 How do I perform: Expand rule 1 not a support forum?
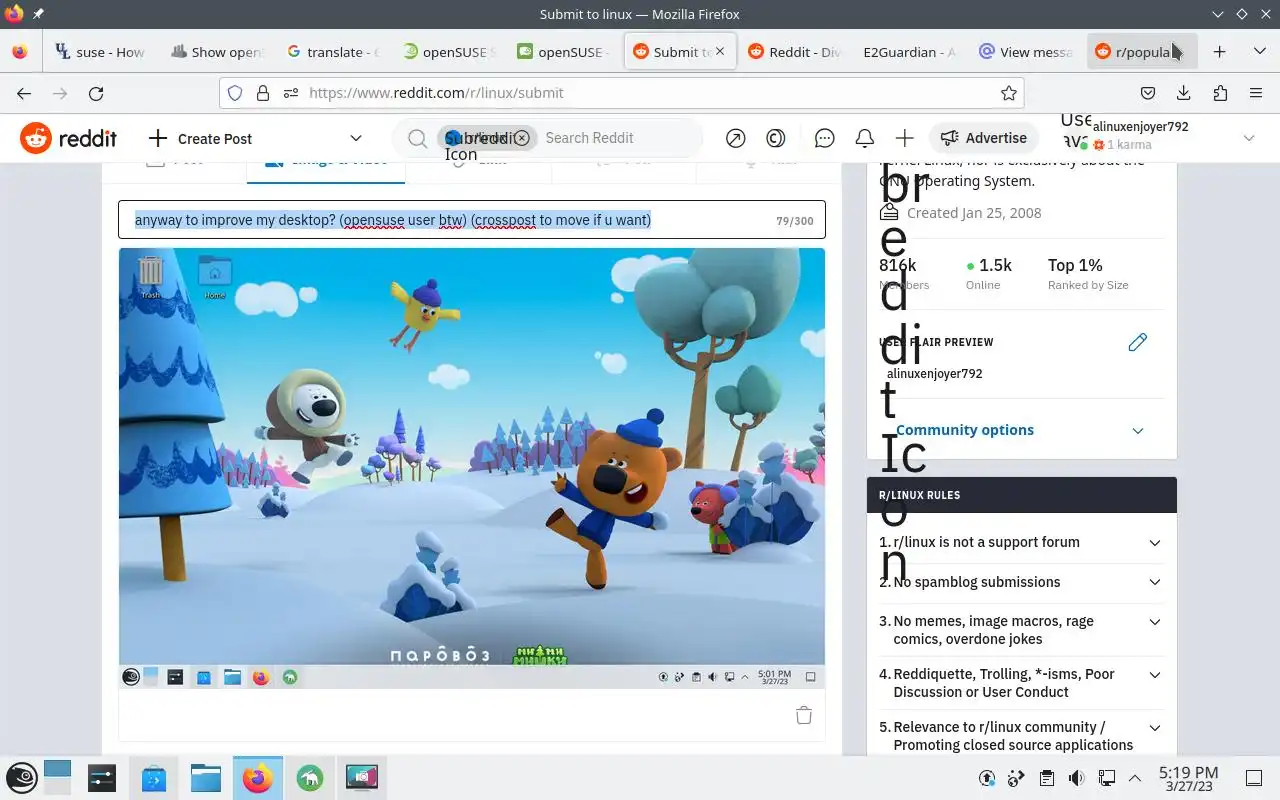(x=1020, y=542)
